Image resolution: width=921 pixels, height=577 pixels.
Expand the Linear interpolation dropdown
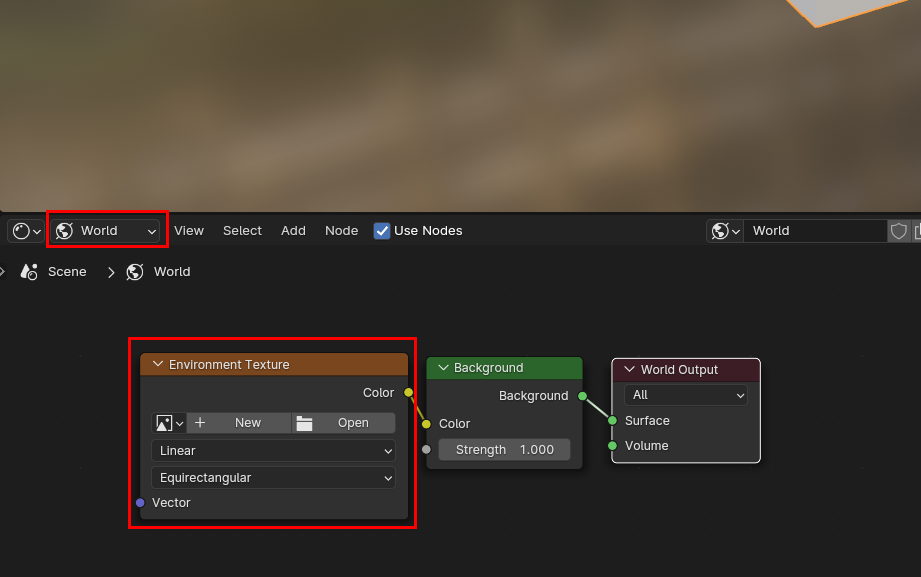coord(273,451)
